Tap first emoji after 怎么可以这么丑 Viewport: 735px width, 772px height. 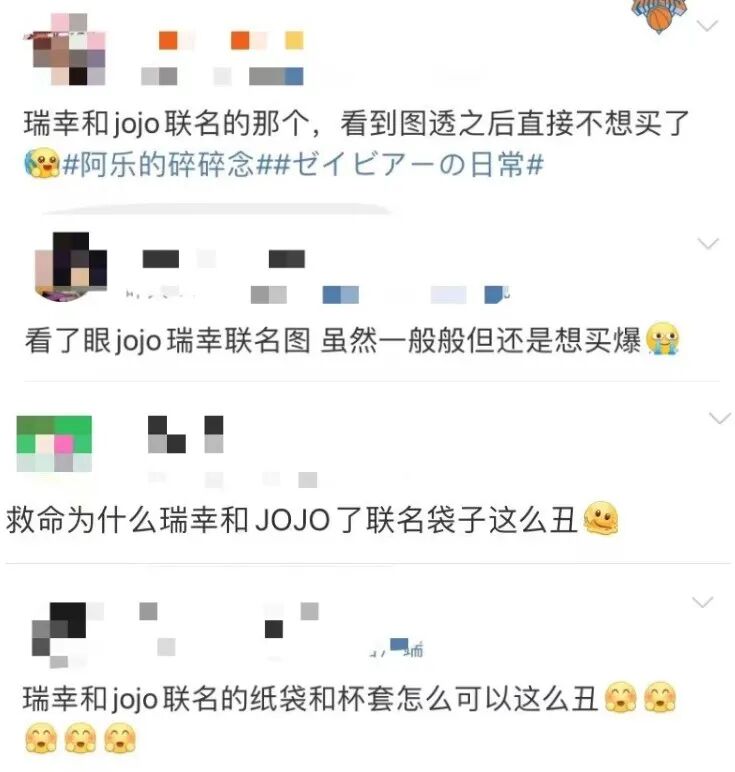tap(620, 698)
